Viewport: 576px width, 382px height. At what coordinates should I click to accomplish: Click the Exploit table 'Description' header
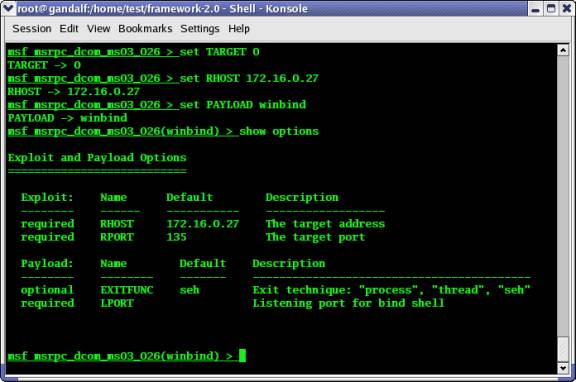(x=302, y=198)
